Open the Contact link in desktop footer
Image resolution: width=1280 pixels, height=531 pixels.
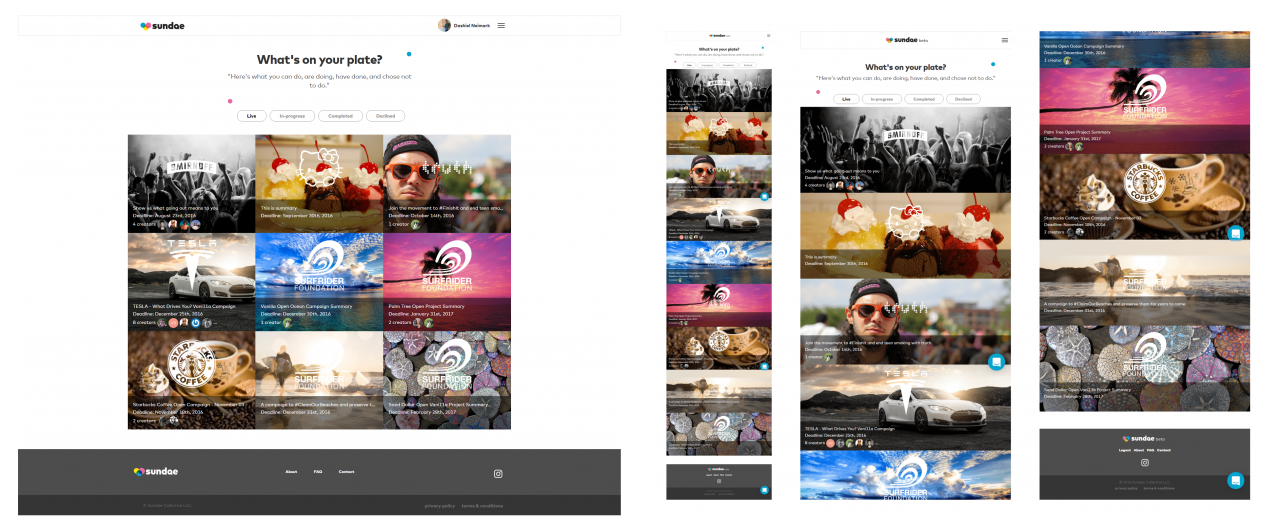(x=346, y=472)
